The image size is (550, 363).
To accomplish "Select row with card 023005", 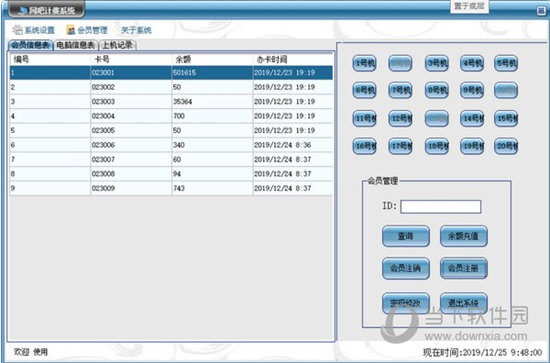I will tap(171, 130).
